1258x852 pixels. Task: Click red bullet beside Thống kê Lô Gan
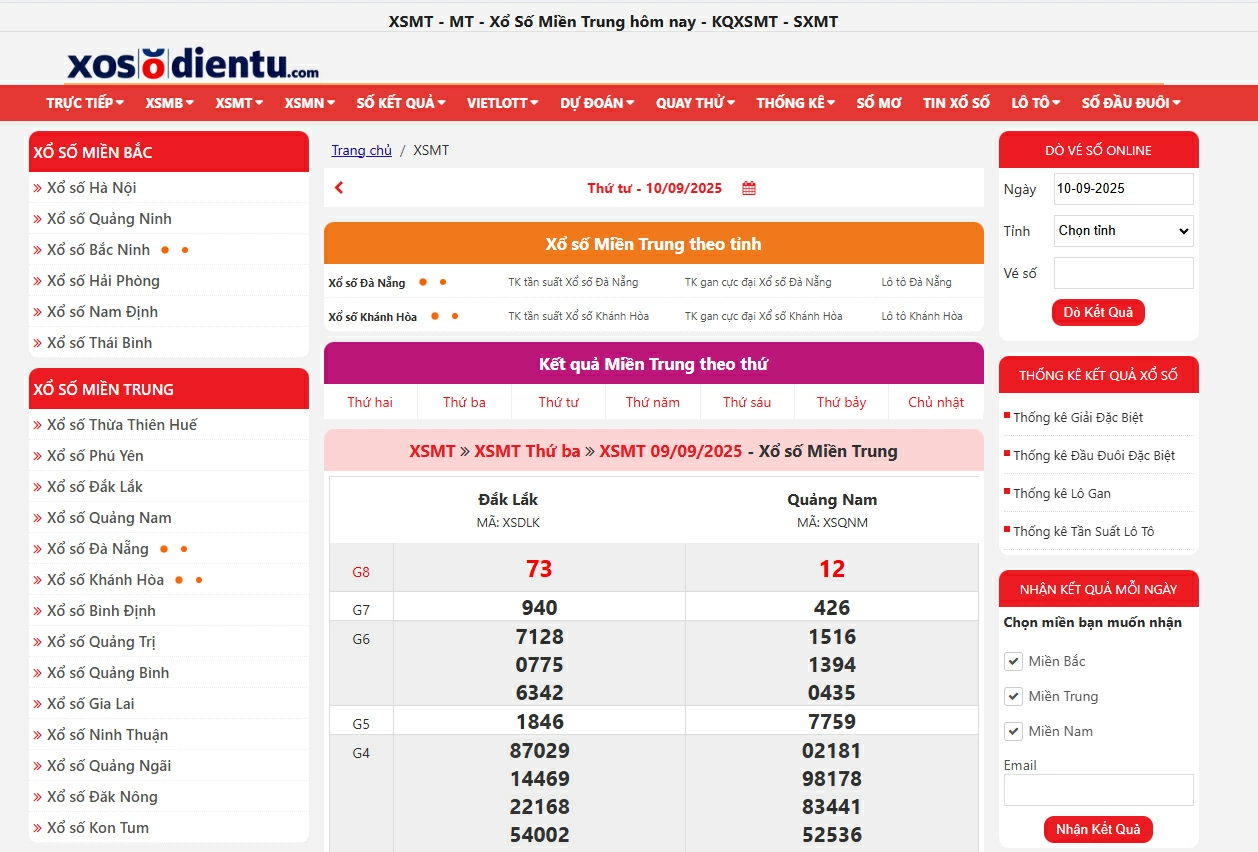[1006, 491]
